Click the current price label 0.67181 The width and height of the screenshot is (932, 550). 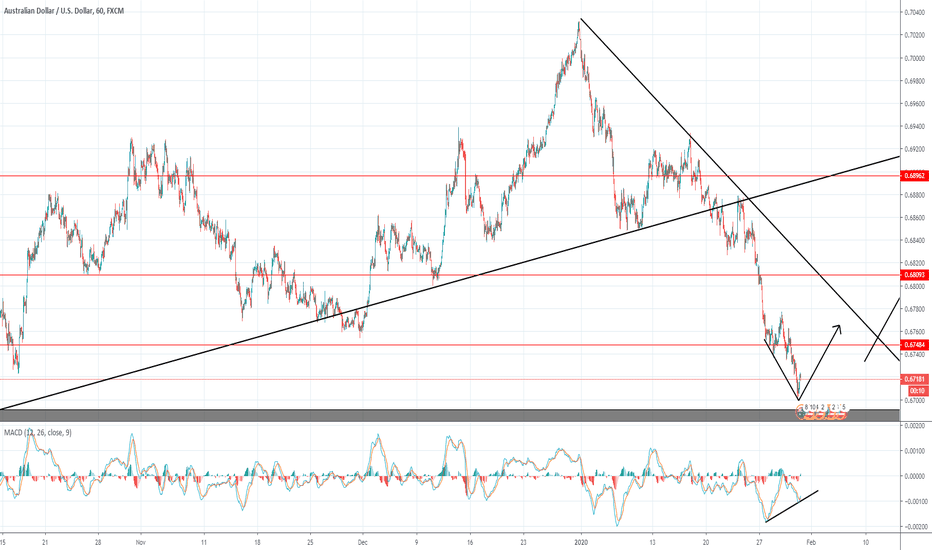pyautogui.click(x=914, y=379)
